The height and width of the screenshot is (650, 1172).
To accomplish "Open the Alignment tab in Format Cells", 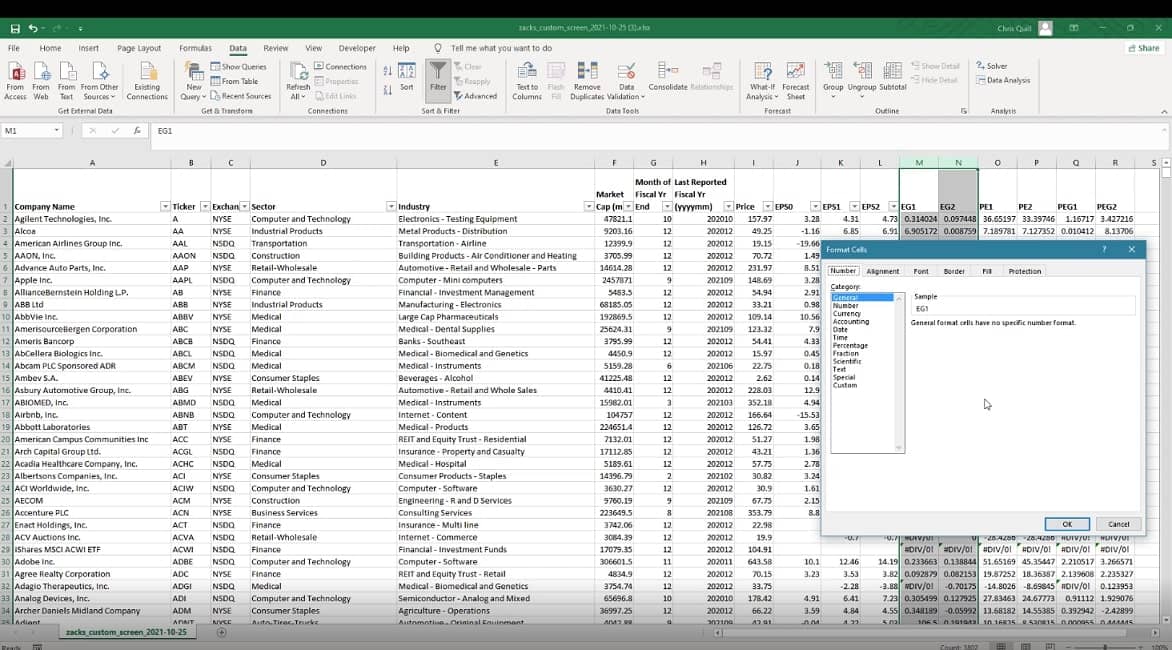I will click(x=883, y=271).
